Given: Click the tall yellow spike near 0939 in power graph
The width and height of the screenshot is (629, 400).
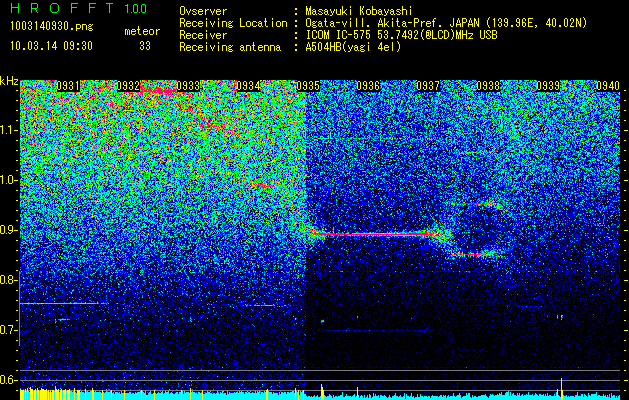Looking at the screenshot, I should 562,388.
